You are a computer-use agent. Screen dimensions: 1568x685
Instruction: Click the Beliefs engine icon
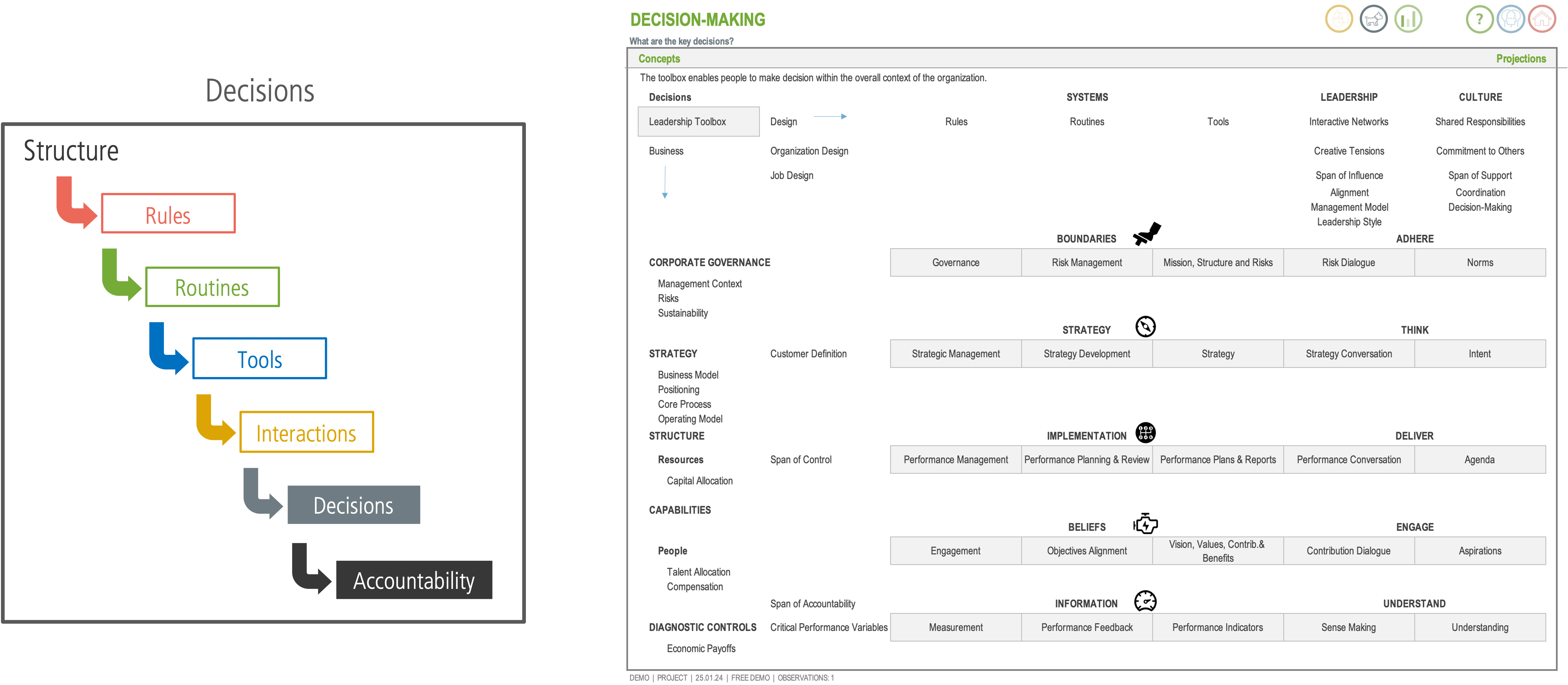[1146, 524]
